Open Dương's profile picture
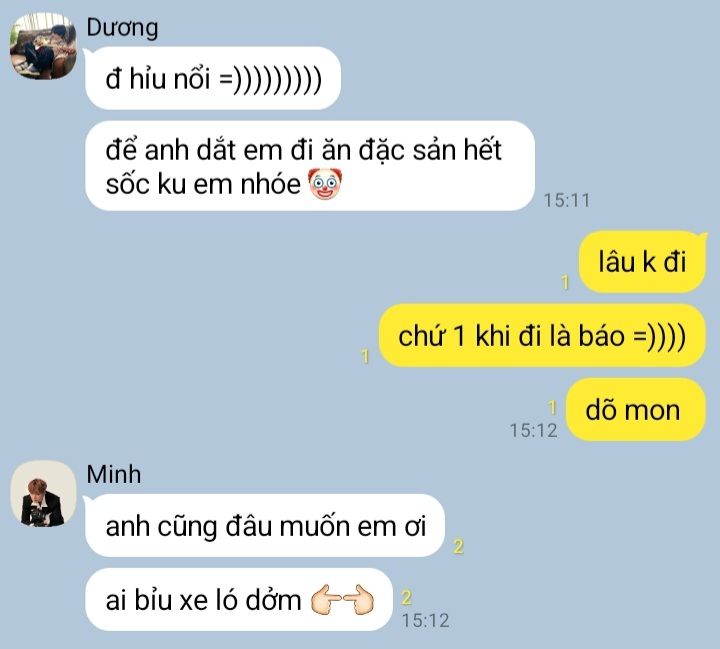 point(43,46)
